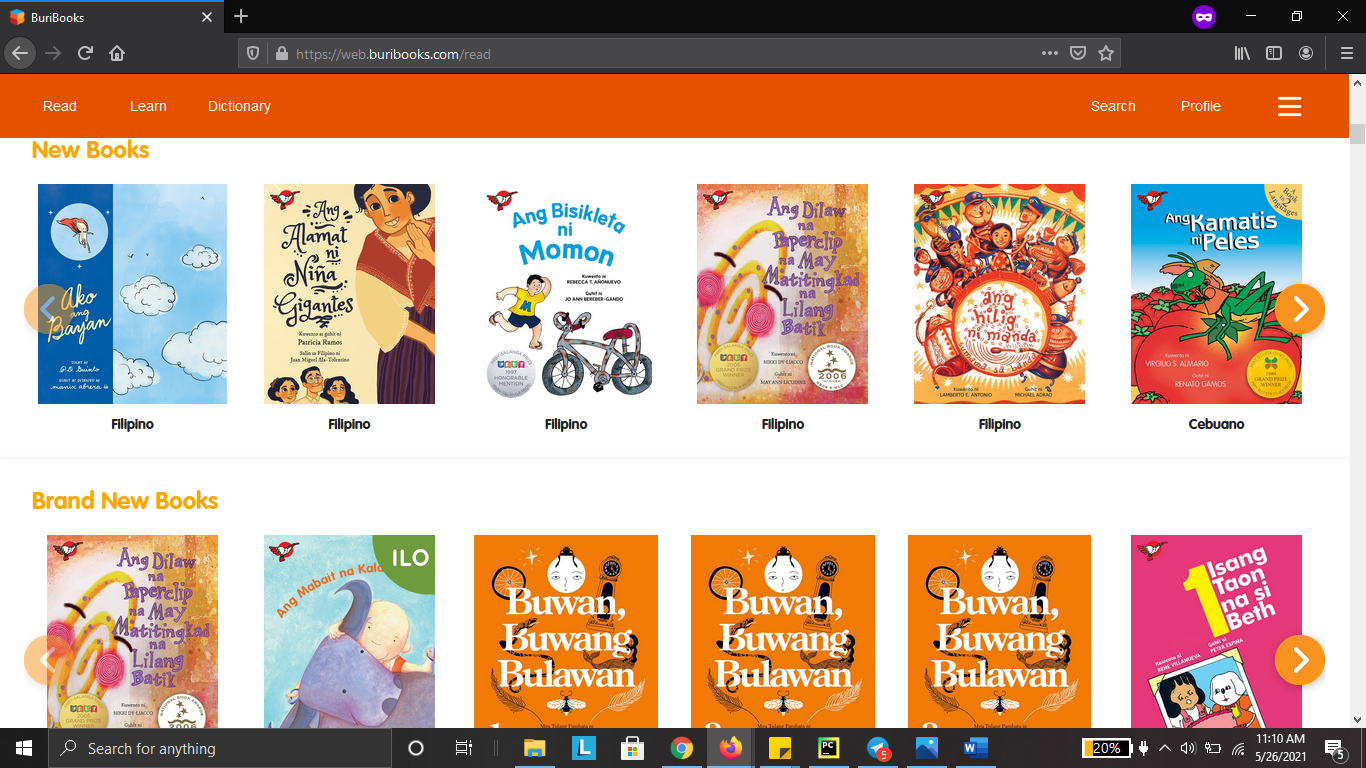The image size is (1366, 768).
Task: Open Google Chrome from the taskbar
Action: (682, 748)
